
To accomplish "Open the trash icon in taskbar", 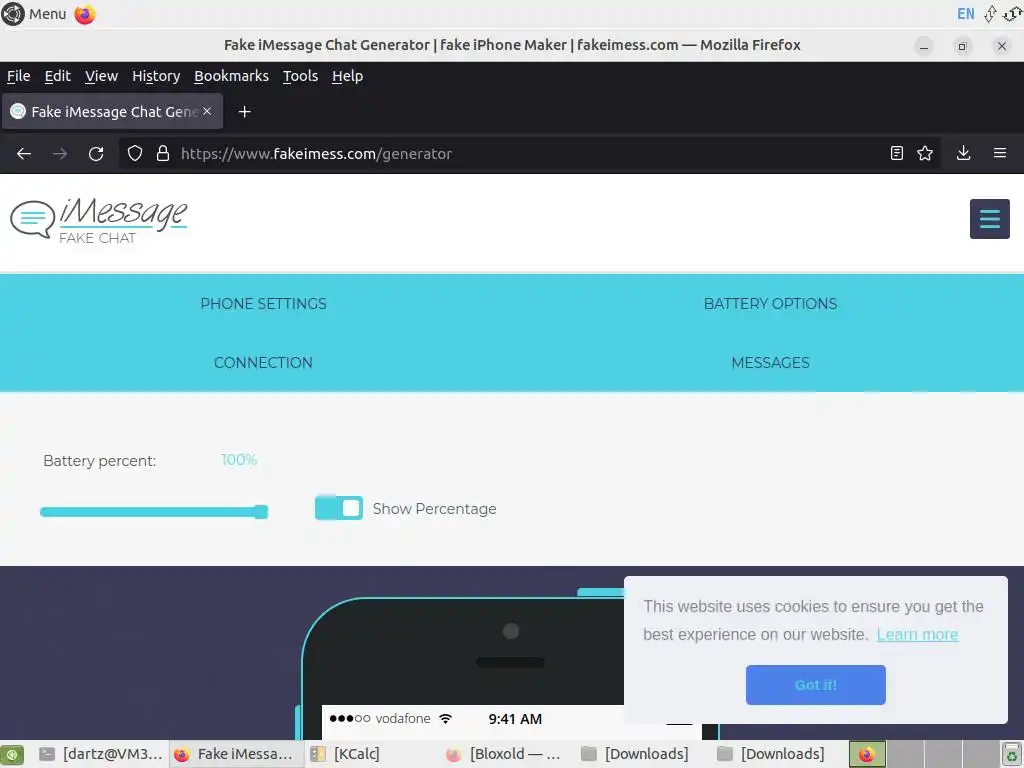I will click(1012, 754).
